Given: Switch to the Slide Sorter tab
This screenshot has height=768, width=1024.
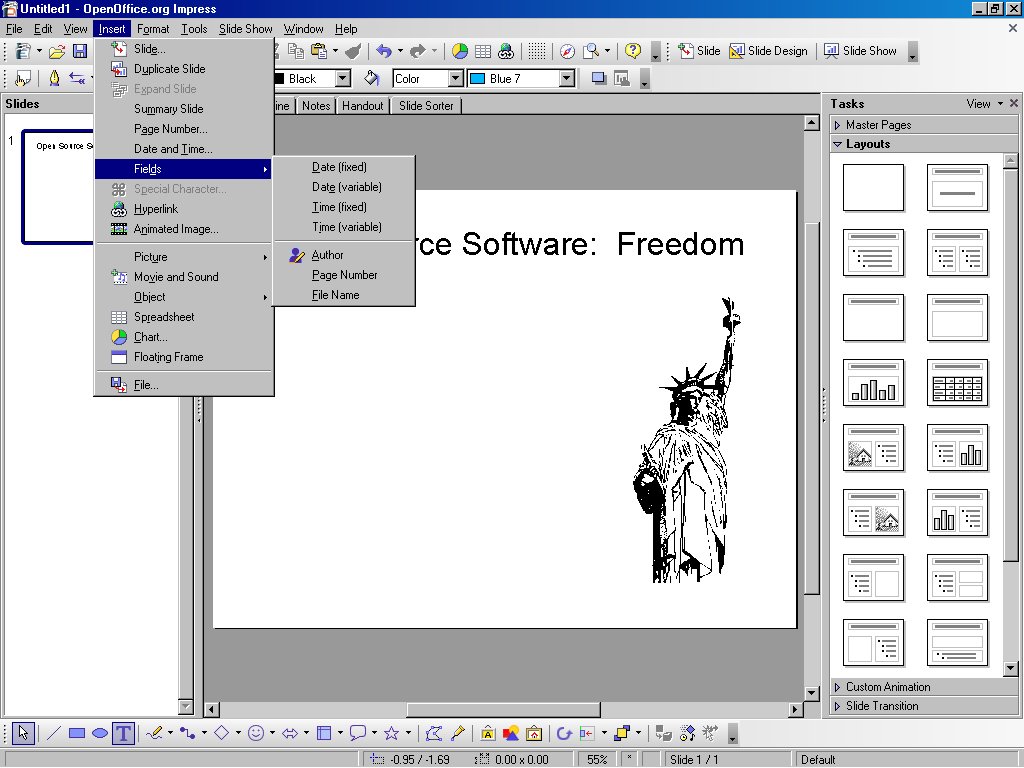Looking at the screenshot, I should click(426, 106).
